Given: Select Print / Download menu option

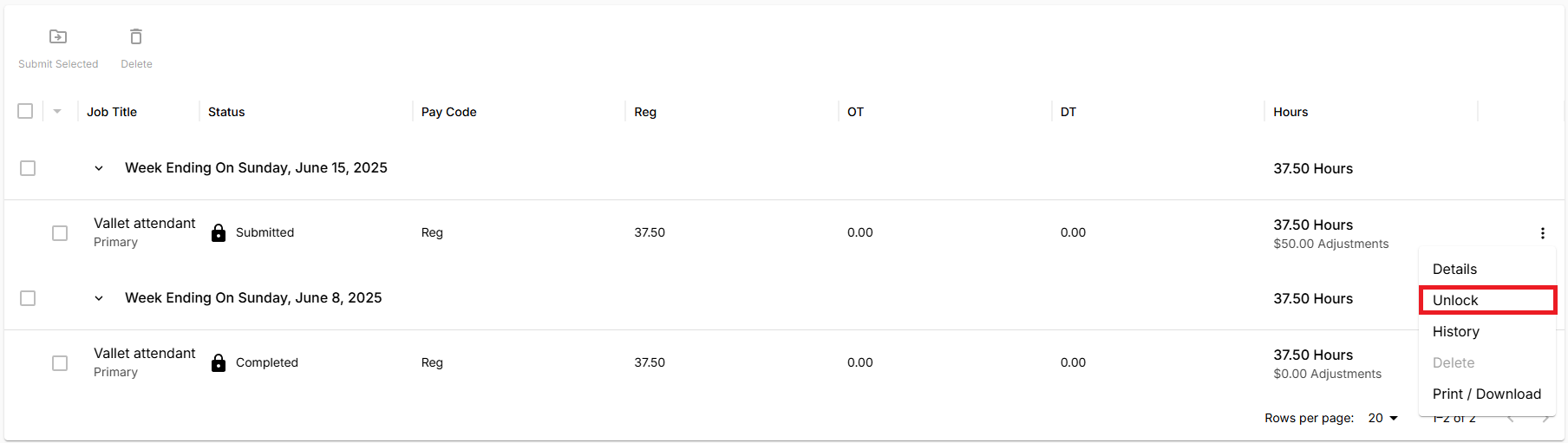Looking at the screenshot, I should pos(1487,394).
